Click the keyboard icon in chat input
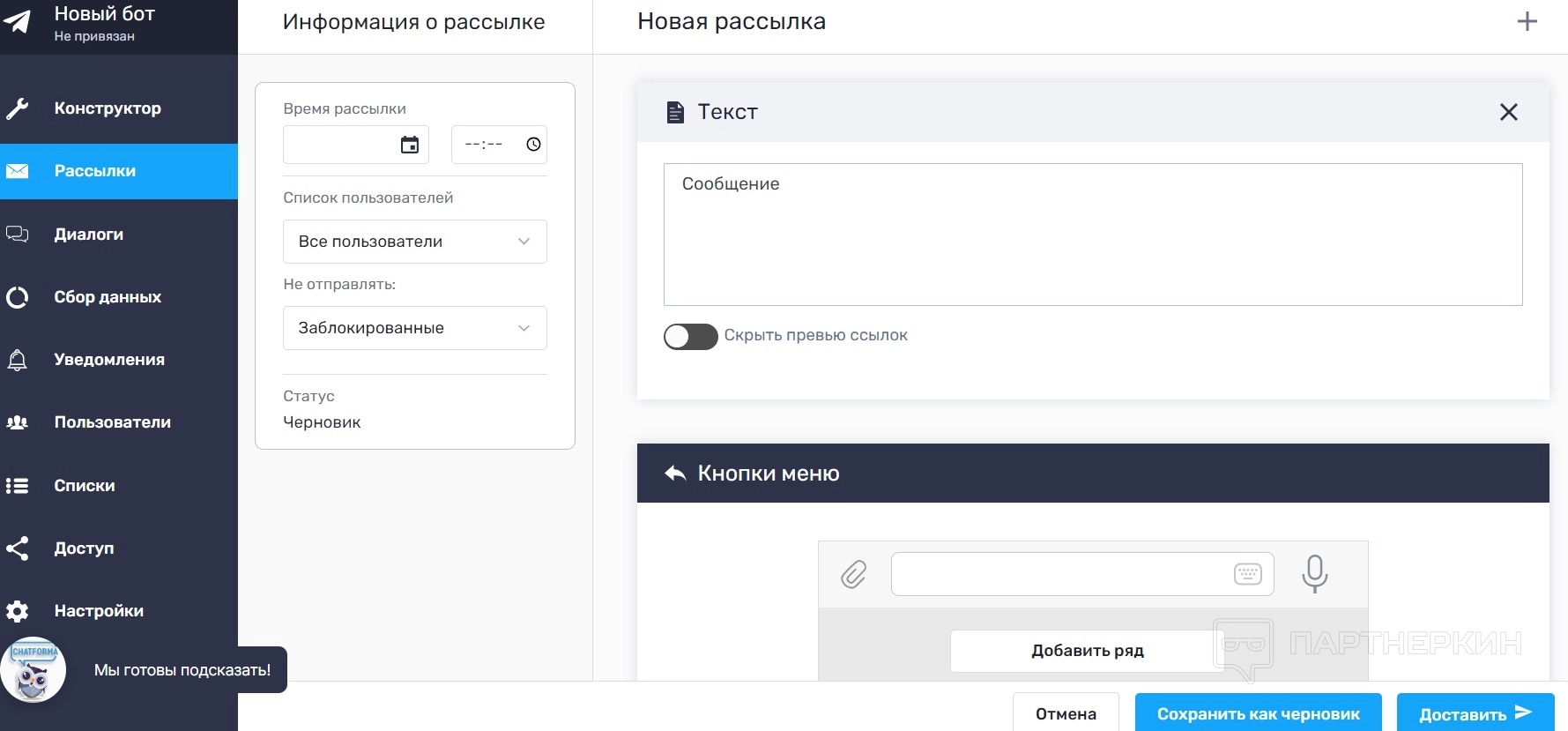 point(1247,575)
